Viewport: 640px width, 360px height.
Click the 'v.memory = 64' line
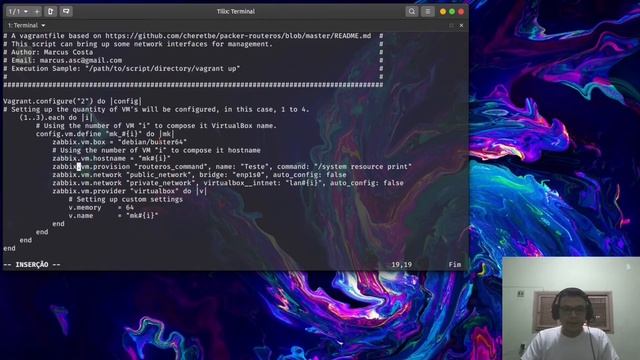coord(101,207)
